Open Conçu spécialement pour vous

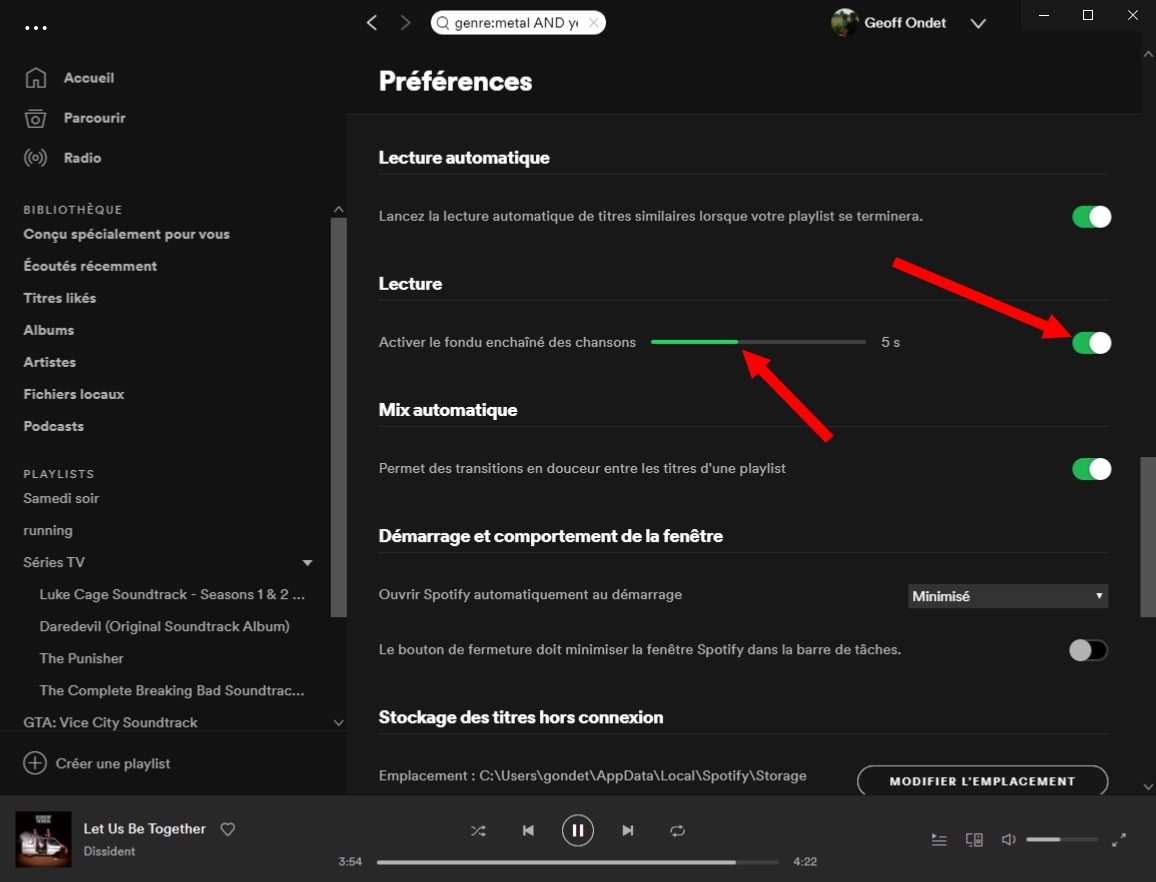coord(126,235)
